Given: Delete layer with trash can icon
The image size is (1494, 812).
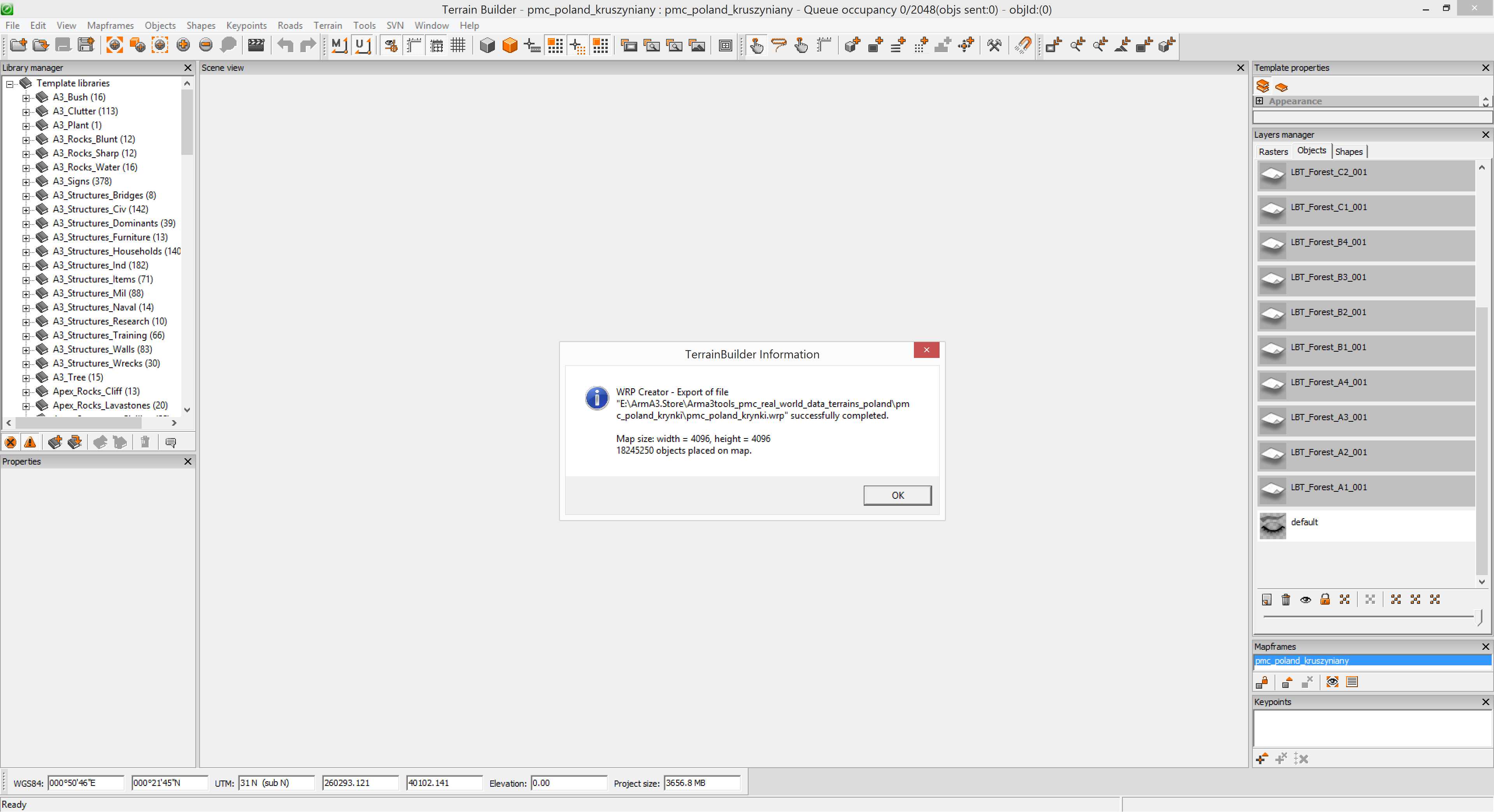Looking at the screenshot, I should 1286,600.
